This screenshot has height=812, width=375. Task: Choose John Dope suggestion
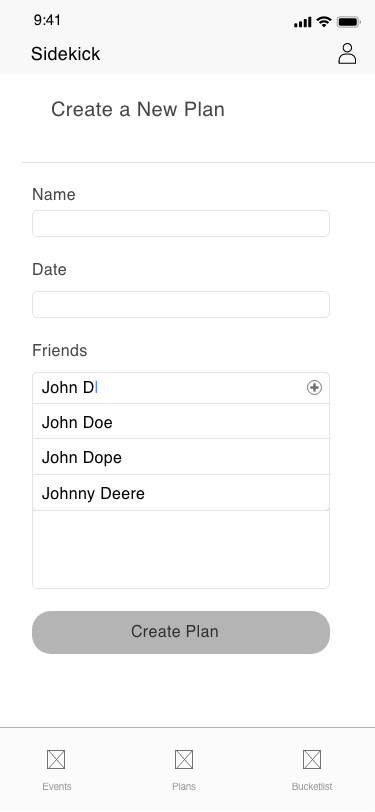181,457
